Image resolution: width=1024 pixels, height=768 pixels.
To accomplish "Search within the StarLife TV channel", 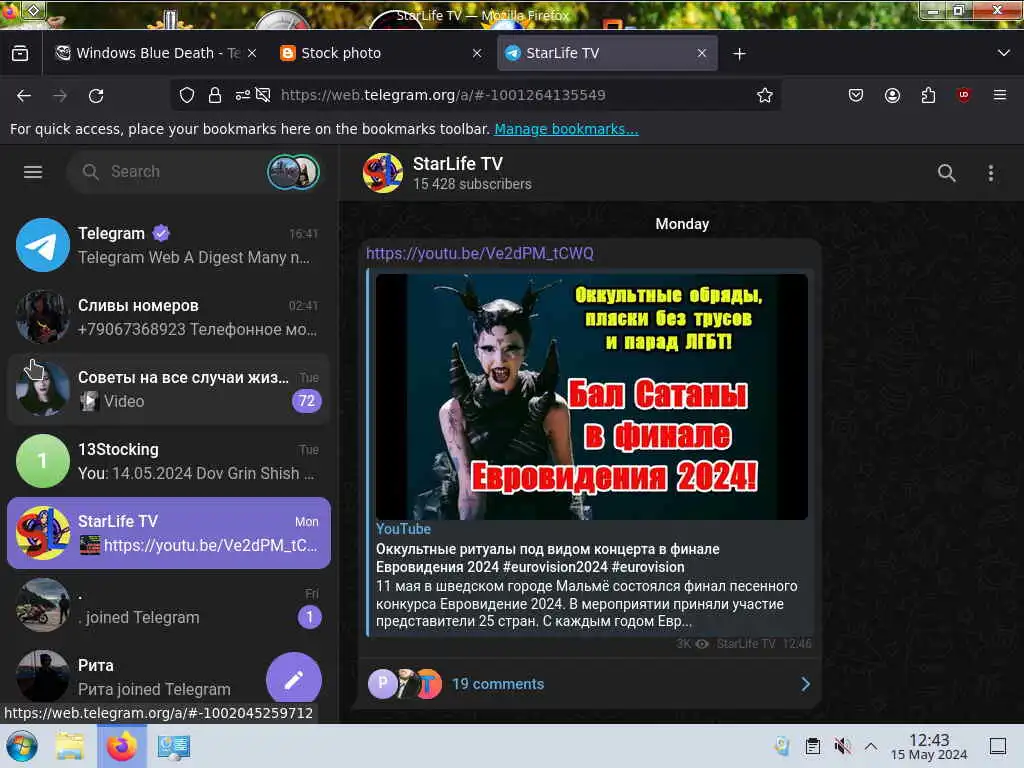I will point(946,173).
